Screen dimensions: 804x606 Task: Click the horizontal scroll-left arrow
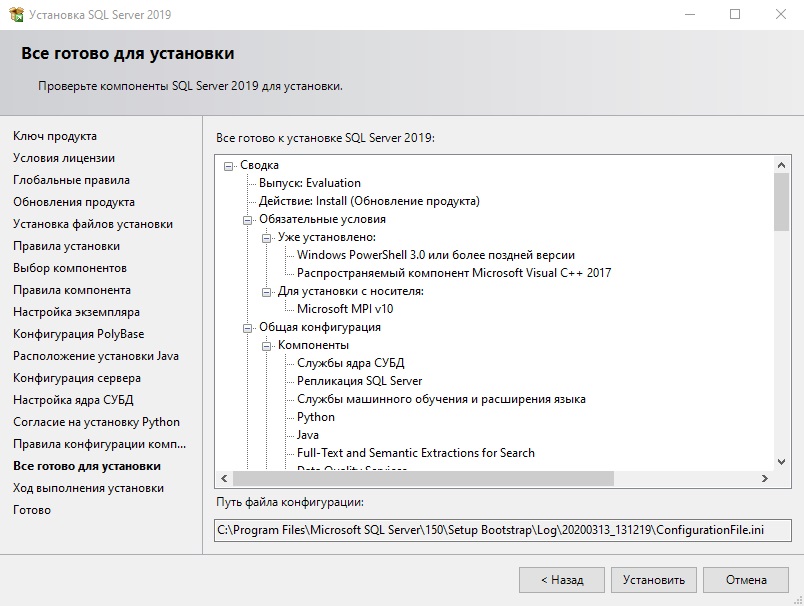[x=224, y=478]
